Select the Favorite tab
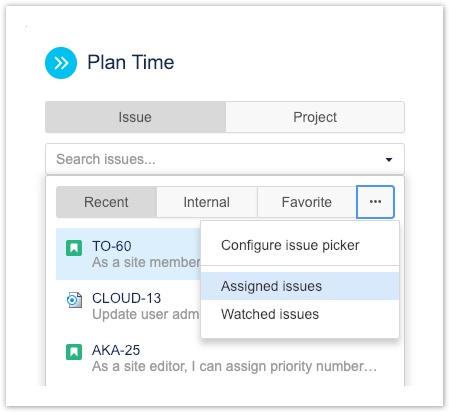The image size is (449, 412). [307, 202]
